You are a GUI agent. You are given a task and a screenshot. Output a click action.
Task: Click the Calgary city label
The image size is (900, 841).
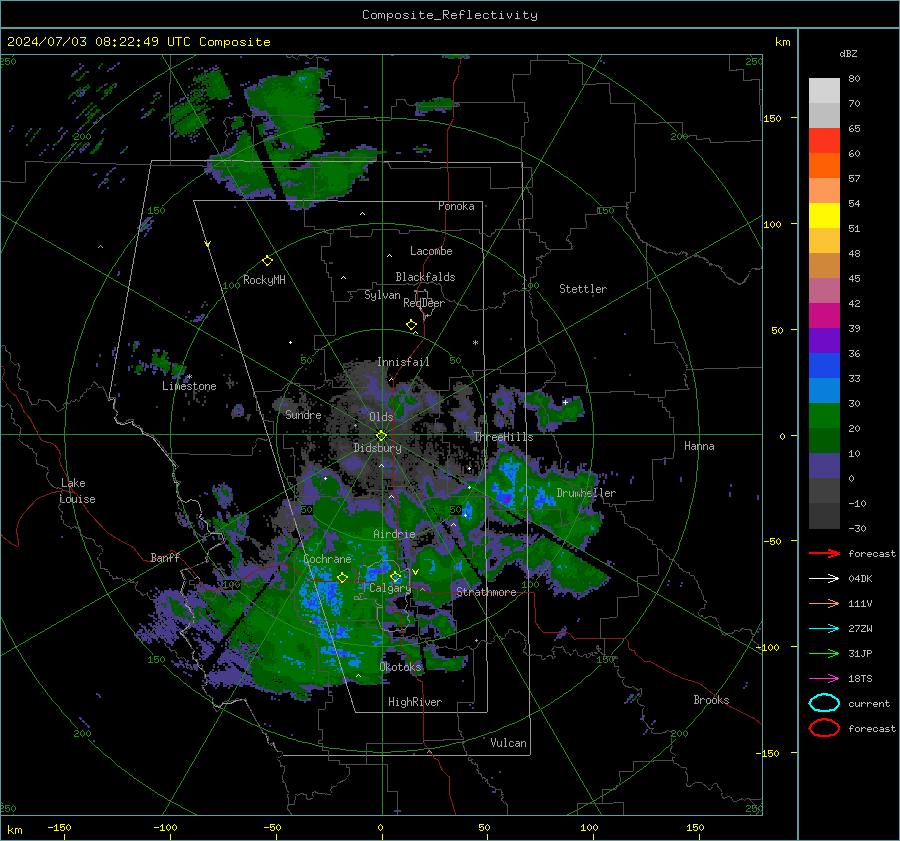tap(390, 588)
